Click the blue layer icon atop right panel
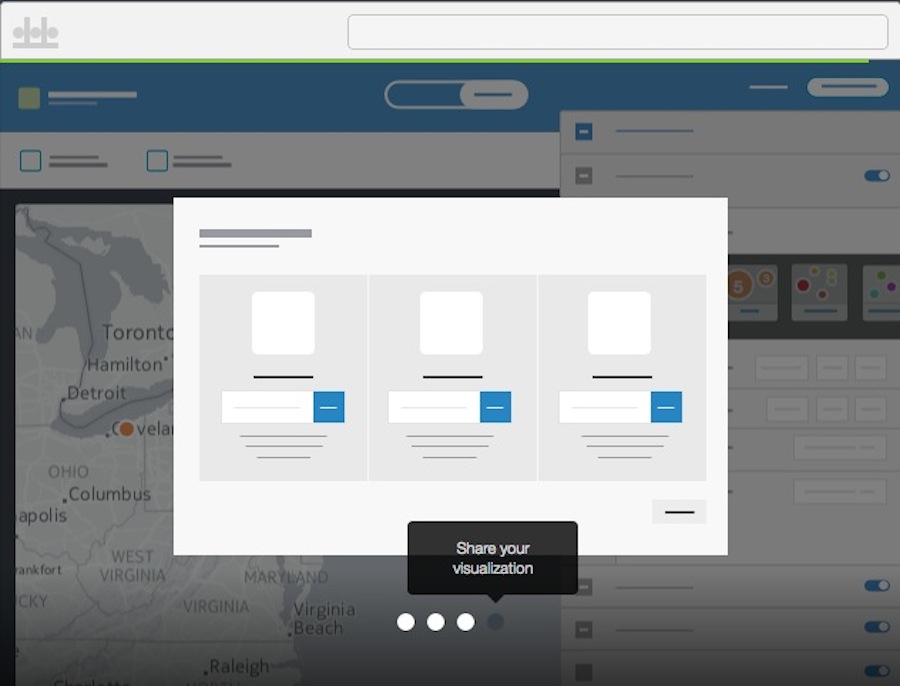900x686 pixels. [584, 132]
